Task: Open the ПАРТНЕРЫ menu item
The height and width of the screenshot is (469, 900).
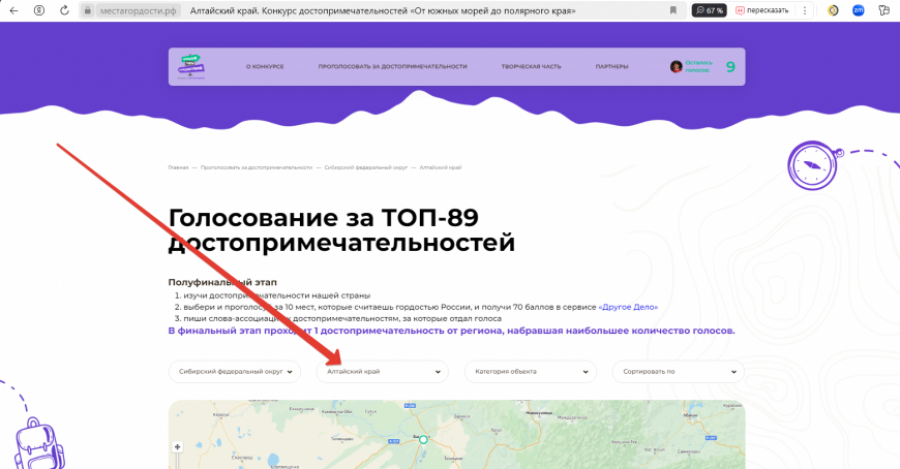Action: point(612,67)
